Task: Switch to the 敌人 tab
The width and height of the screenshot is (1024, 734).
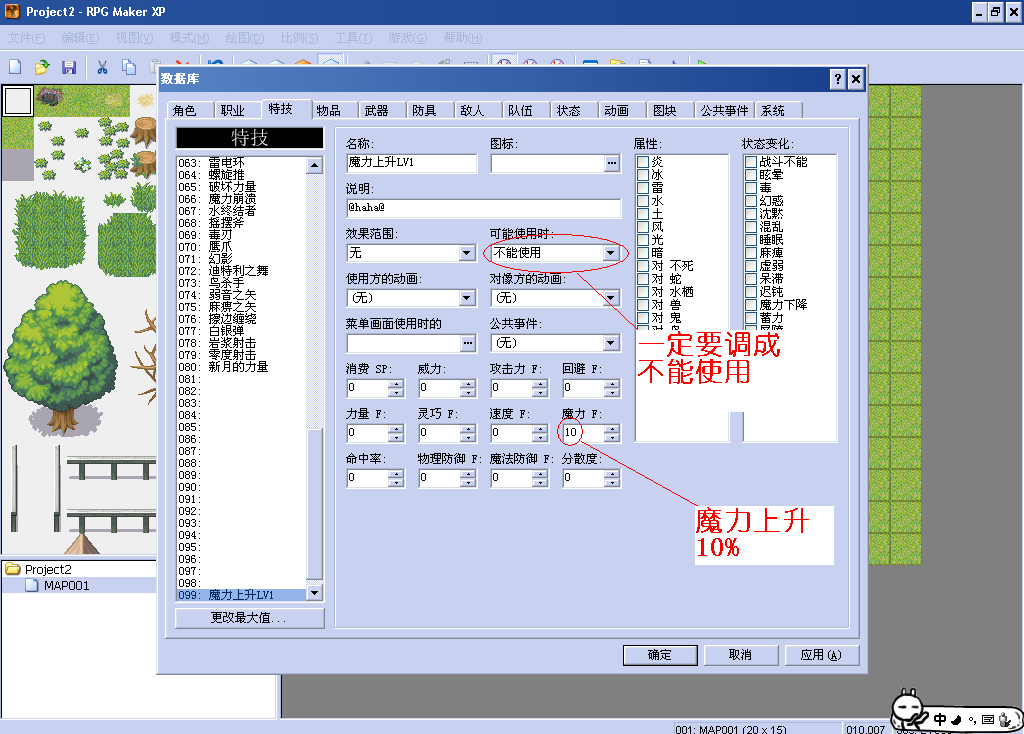Action: click(472, 110)
